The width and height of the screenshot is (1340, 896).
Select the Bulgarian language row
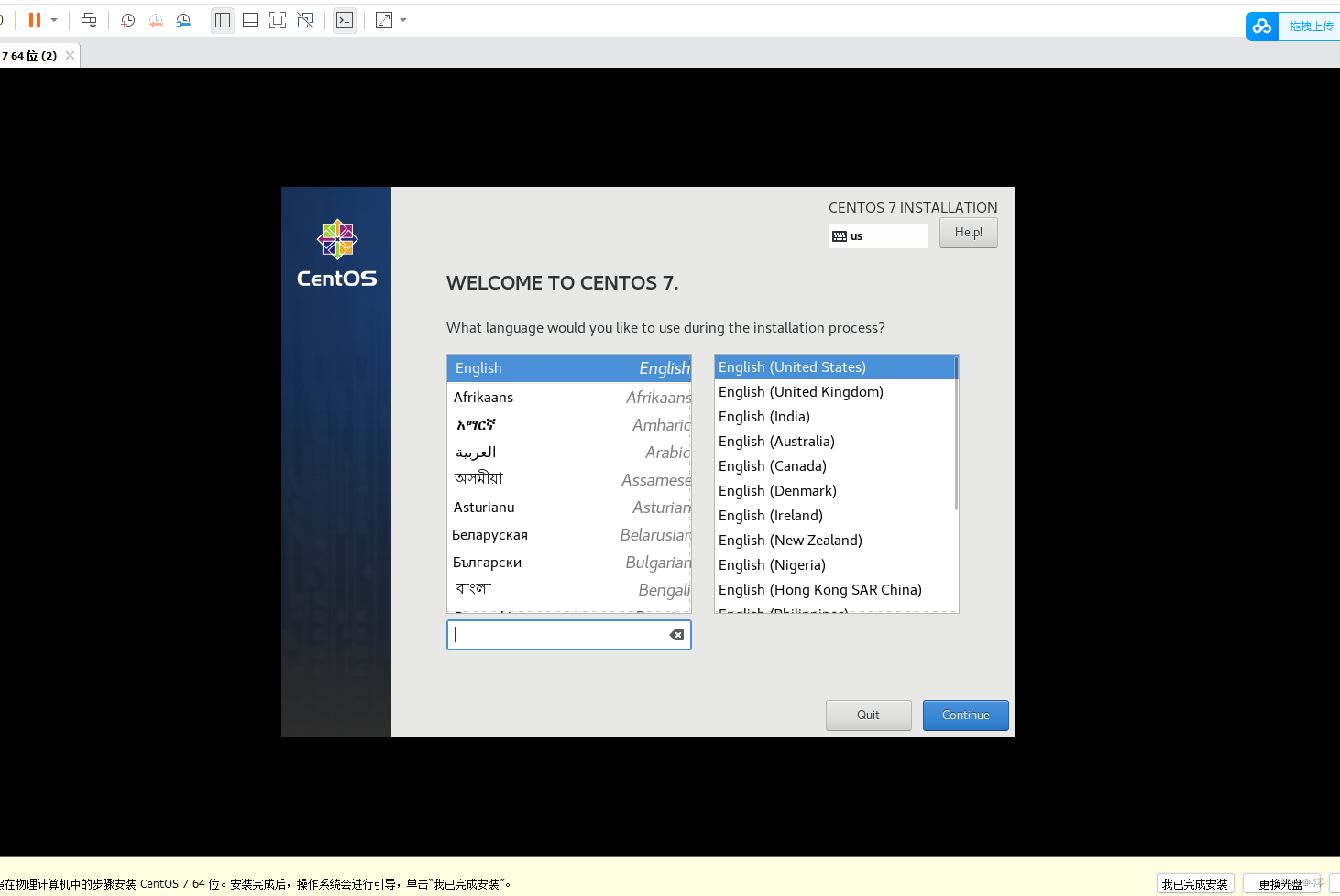point(569,563)
